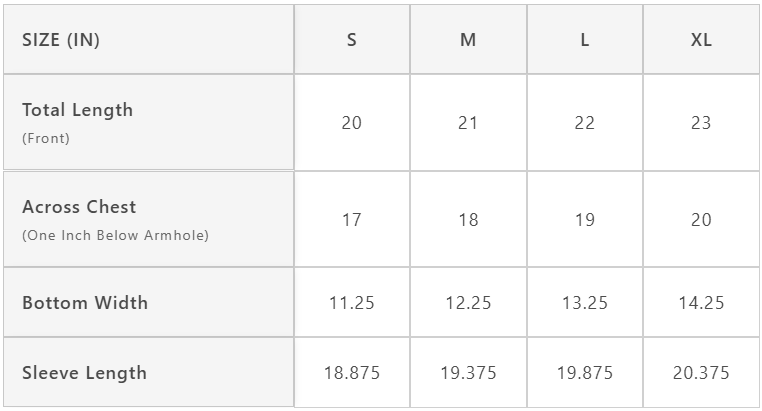Click Bottom Width value 14.25
762x411 pixels.
tap(701, 303)
